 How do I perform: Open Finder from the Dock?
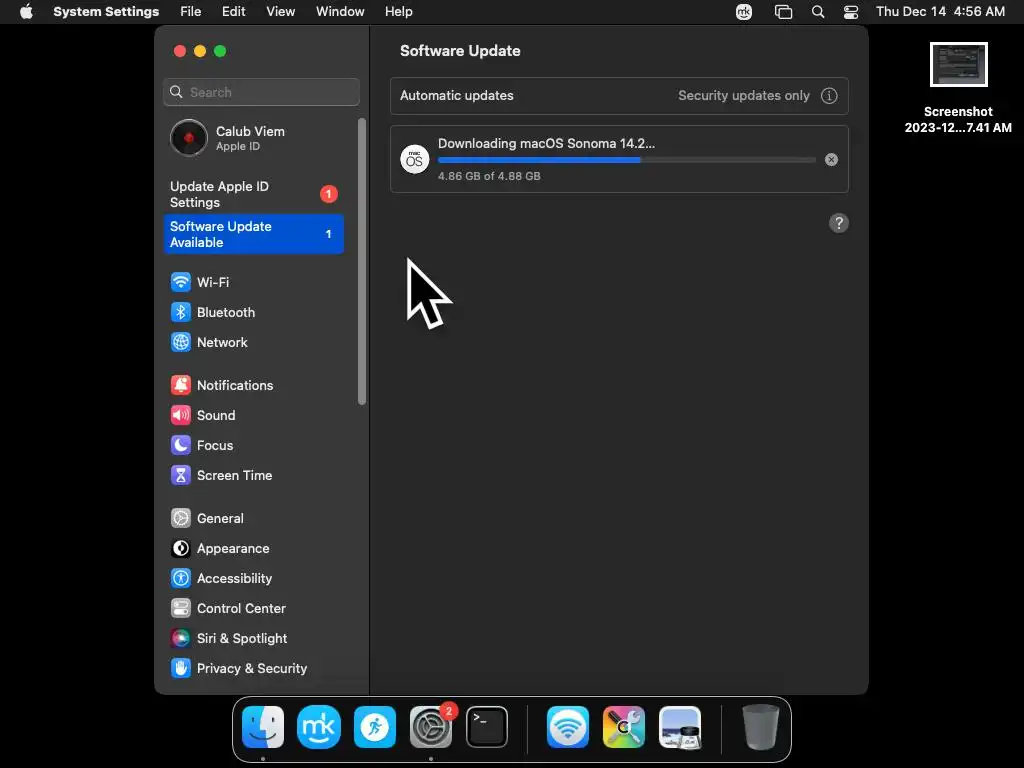pos(263,727)
